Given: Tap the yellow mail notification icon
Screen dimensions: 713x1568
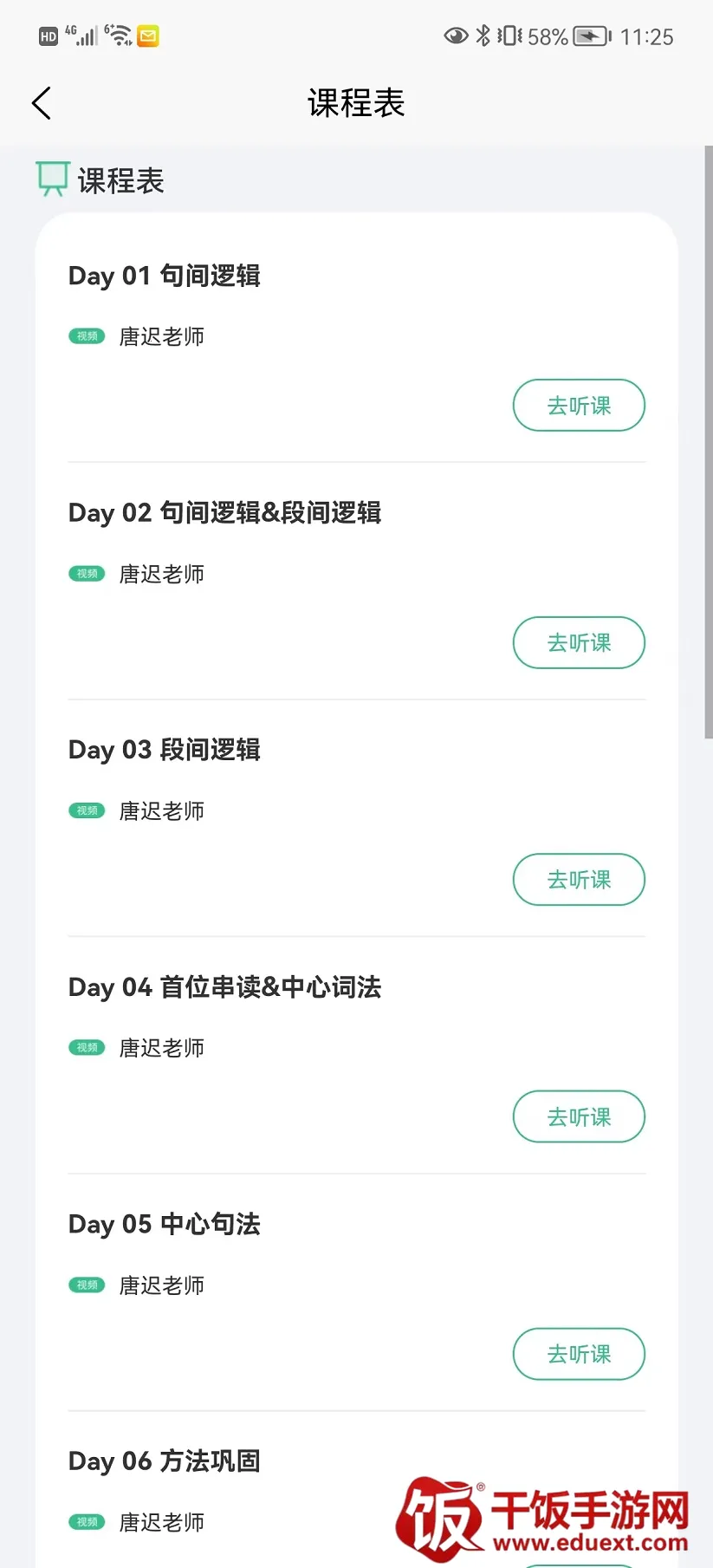Looking at the screenshot, I should pos(148,36).
